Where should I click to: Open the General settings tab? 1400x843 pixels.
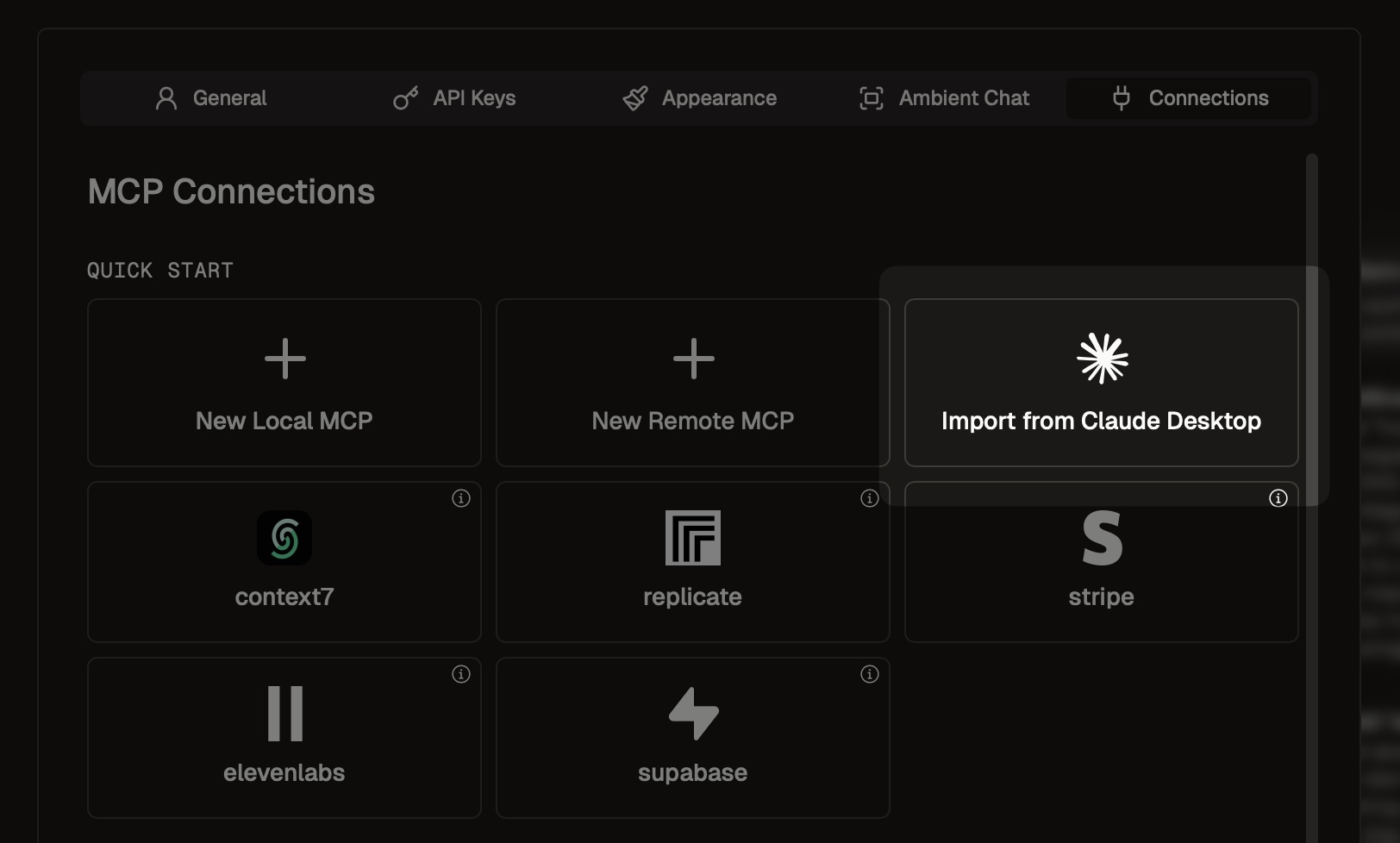[211, 98]
